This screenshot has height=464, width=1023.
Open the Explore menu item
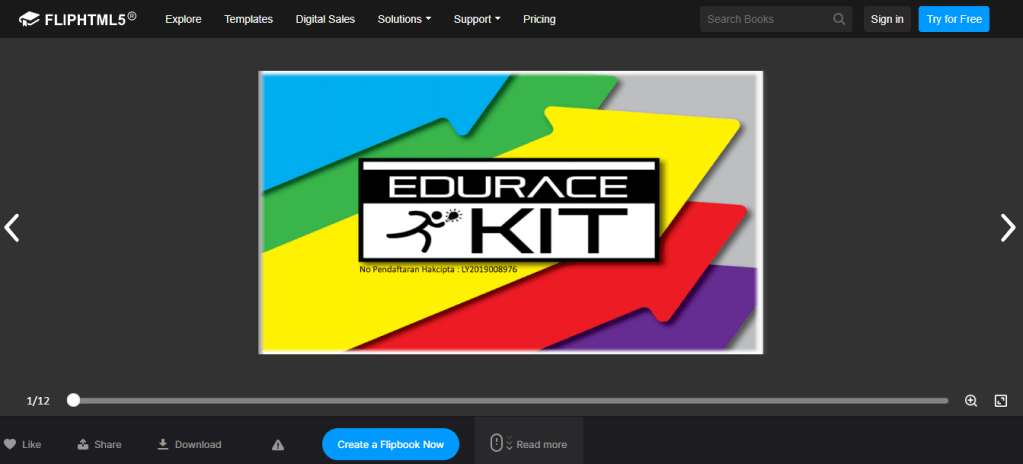tap(183, 19)
